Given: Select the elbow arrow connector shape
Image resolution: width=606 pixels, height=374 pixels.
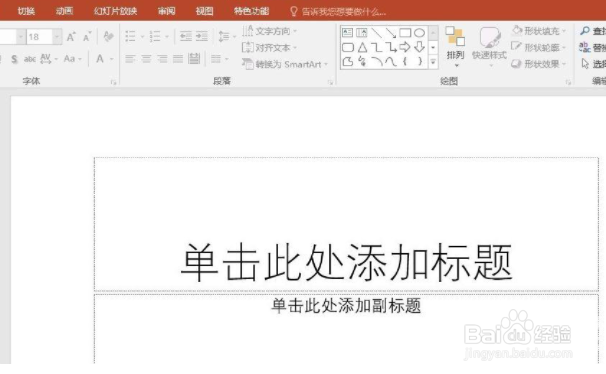Looking at the screenshot, I should [x=391, y=48].
